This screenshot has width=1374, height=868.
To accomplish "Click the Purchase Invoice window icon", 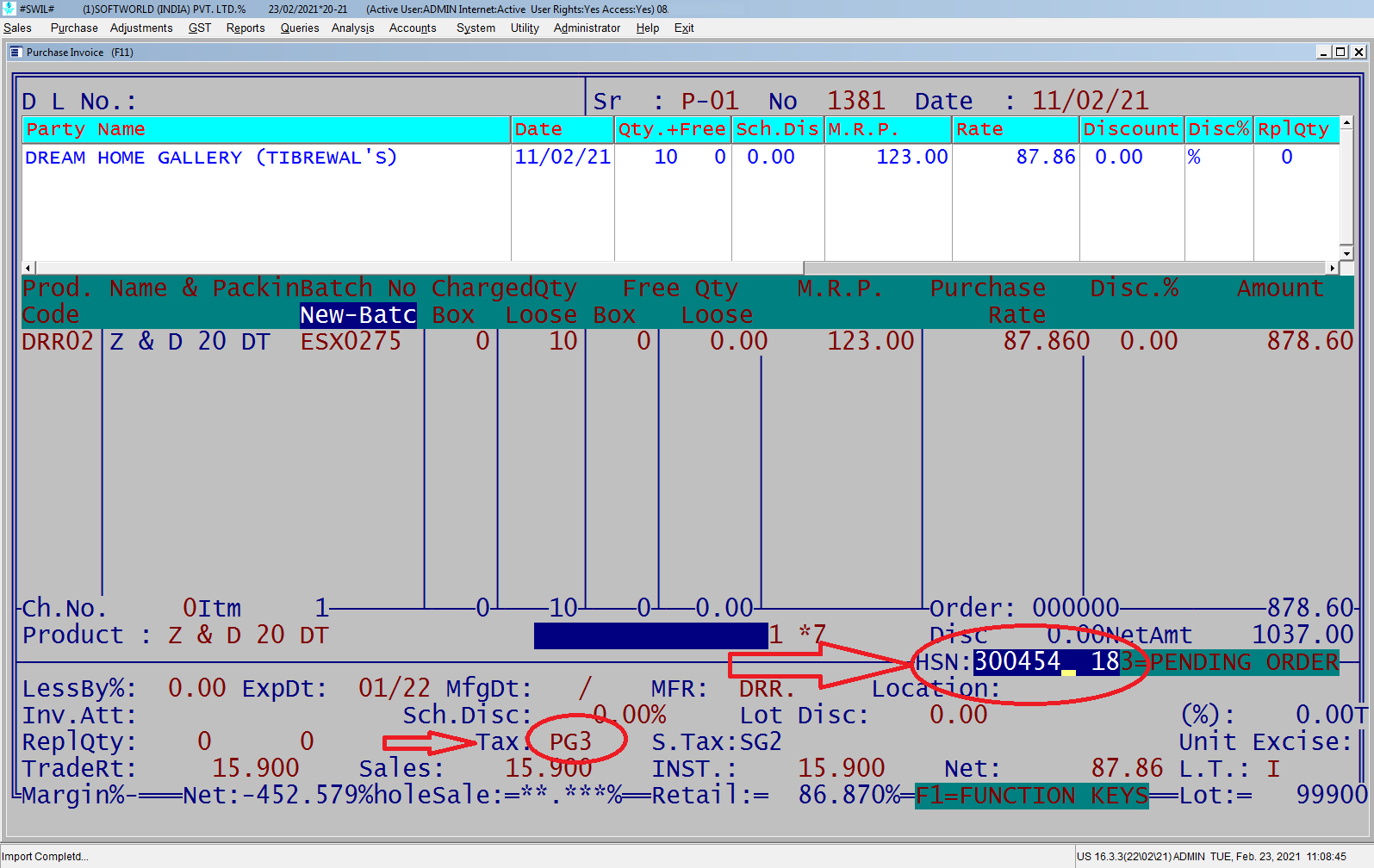I will [x=16, y=53].
